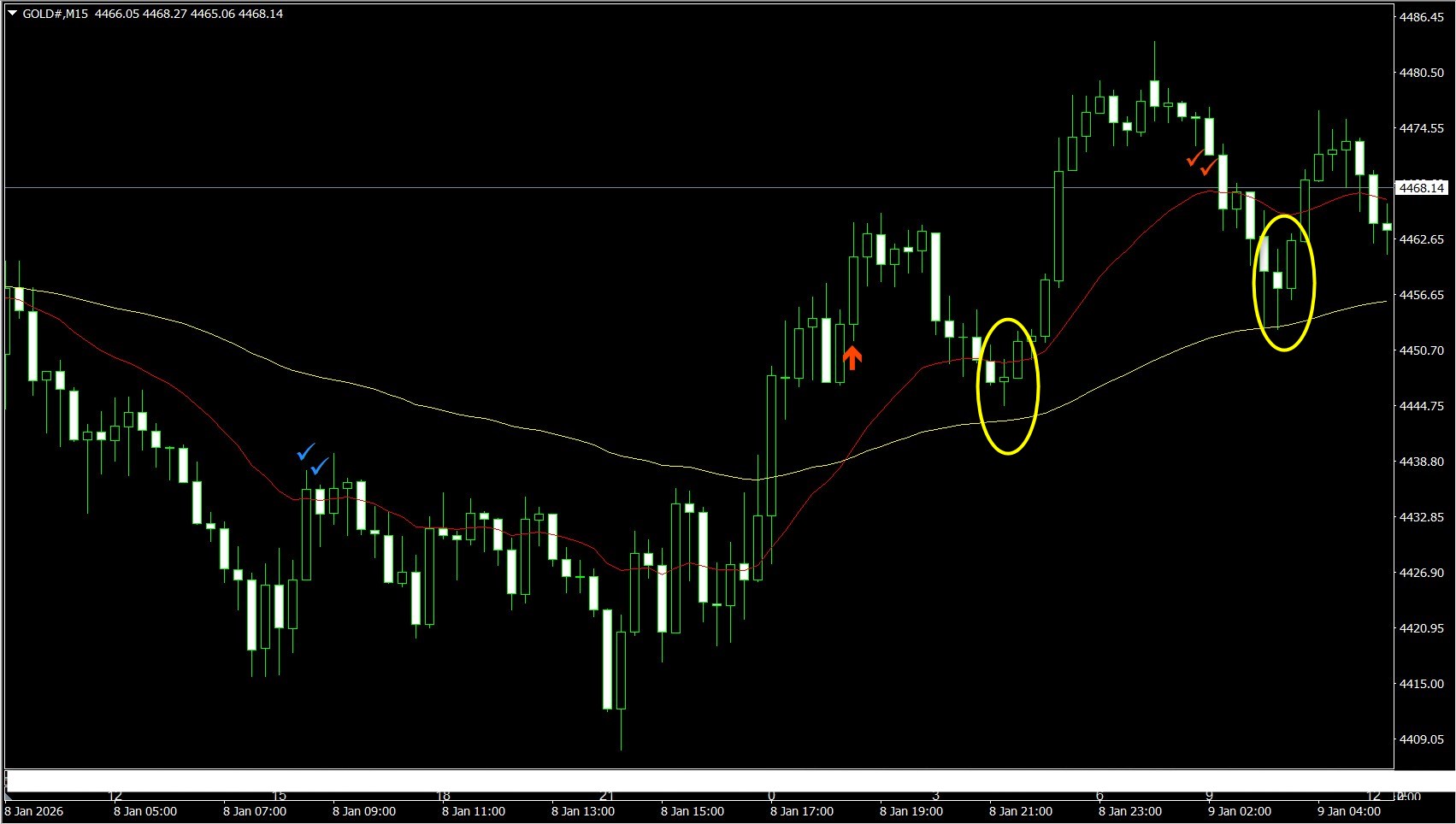Click the white bar below the chart

click(x=684, y=780)
